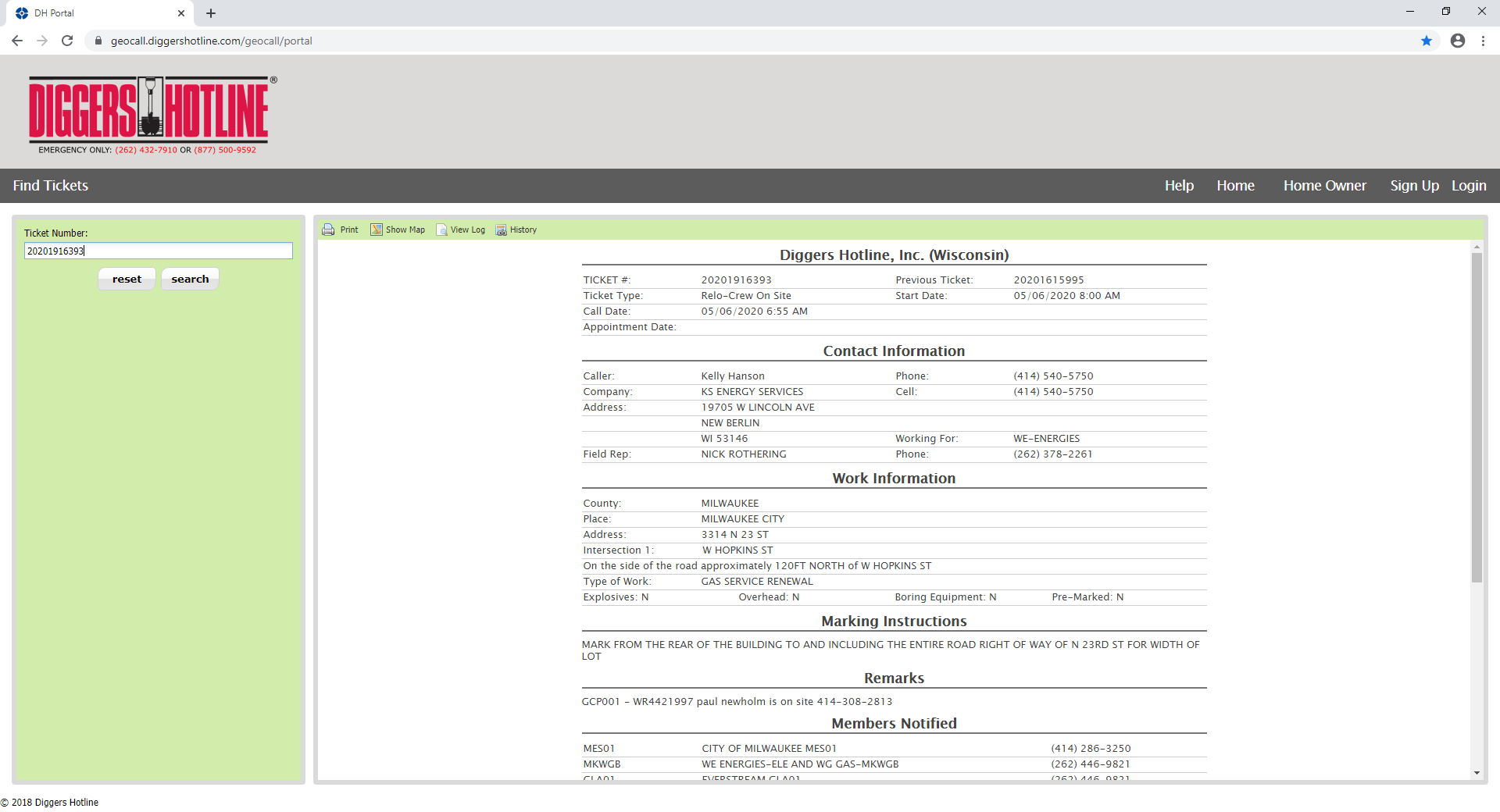Screen dimensions: 1500x812
Task: Go to the Home page link
Action: (x=1235, y=186)
